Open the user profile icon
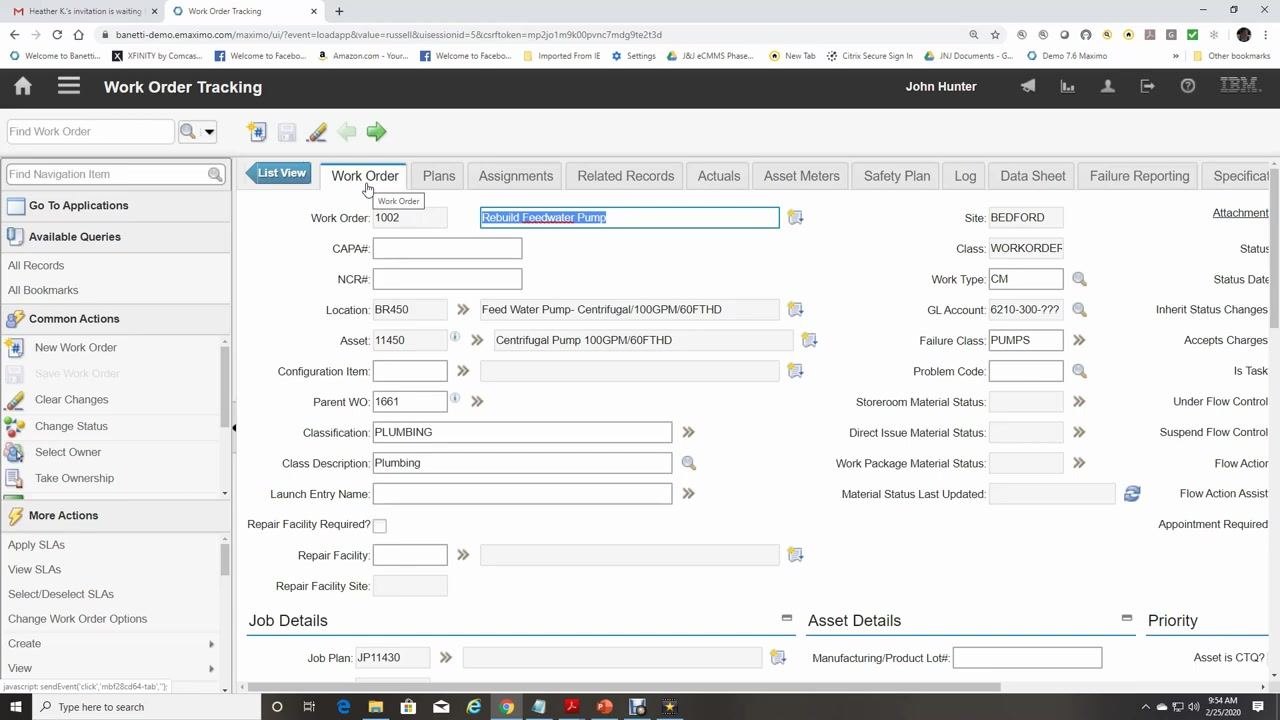The image size is (1280, 720). 1108,87
